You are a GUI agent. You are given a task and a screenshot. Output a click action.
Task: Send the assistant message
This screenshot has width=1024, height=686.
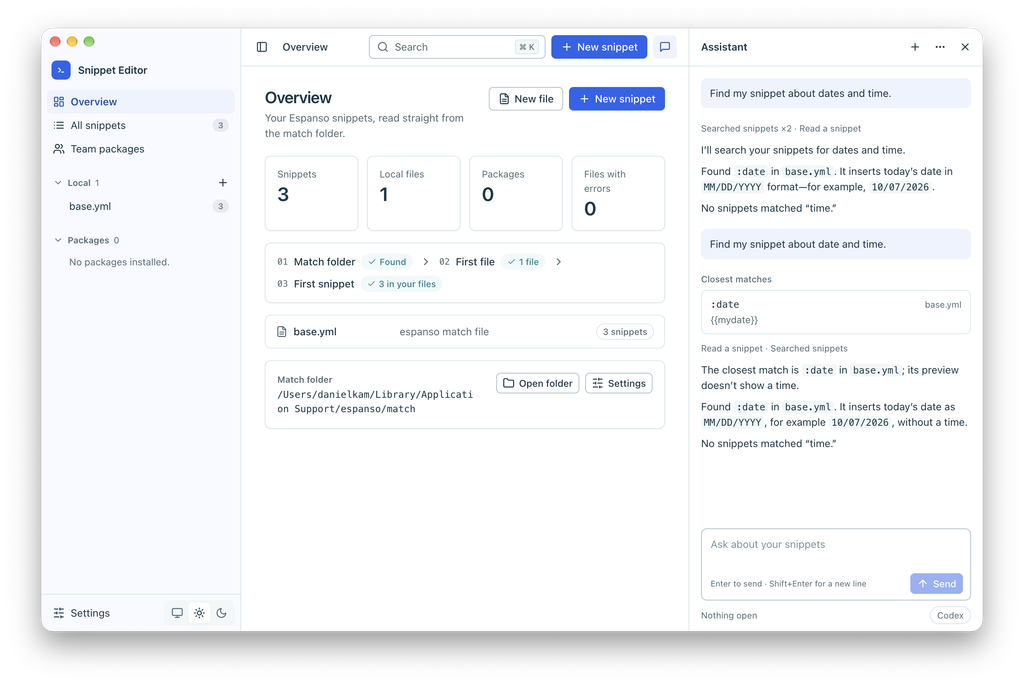(x=936, y=584)
